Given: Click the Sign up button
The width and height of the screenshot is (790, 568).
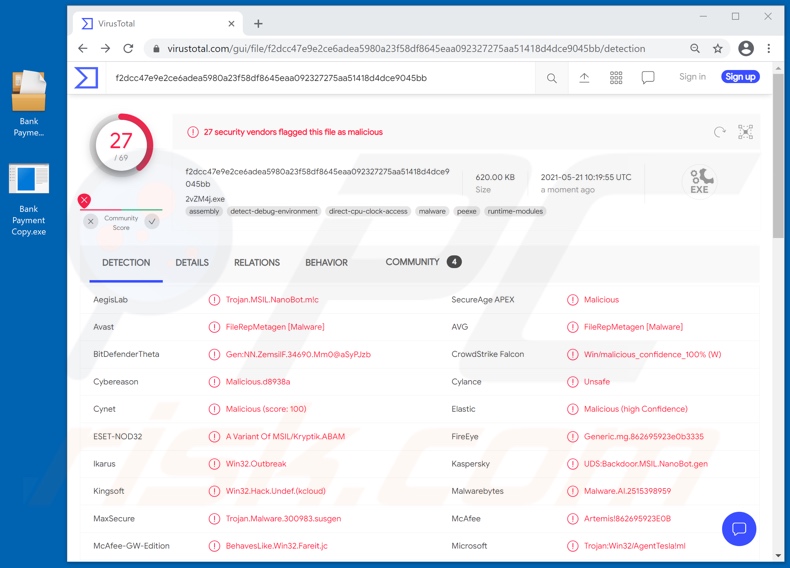Looking at the screenshot, I should click(x=740, y=77).
